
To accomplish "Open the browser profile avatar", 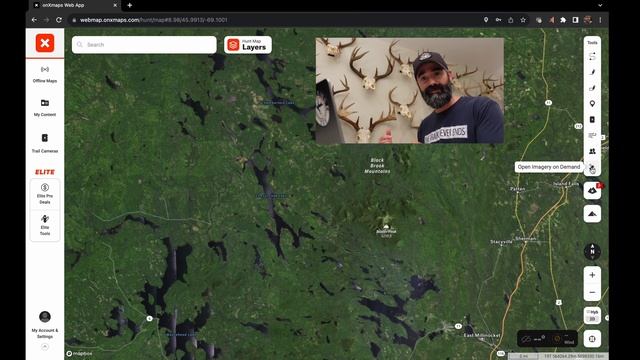I will click(x=588, y=20).
